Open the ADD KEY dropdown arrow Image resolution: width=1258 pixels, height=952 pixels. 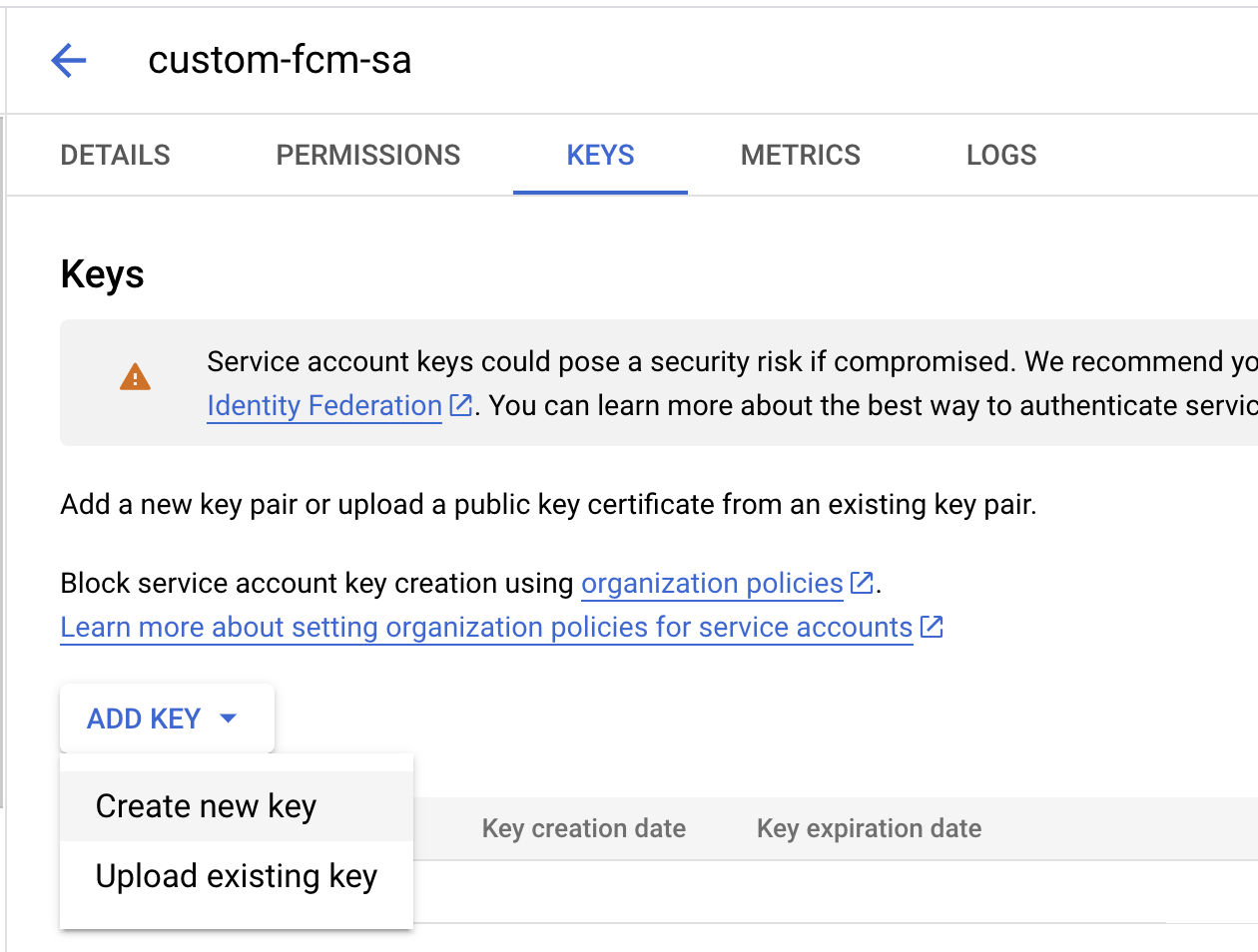230,717
